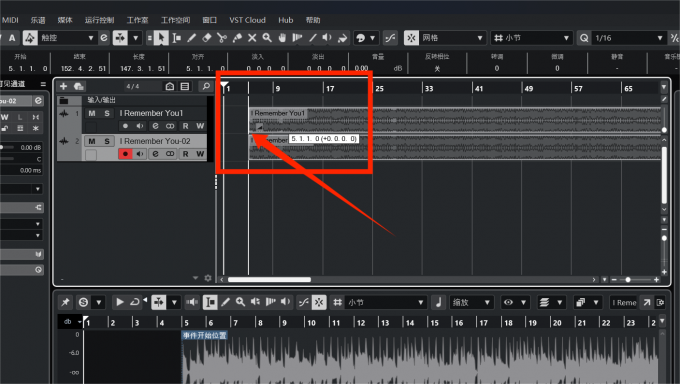Record-enable track I Remember You1
The width and height of the screenshot is (680, 384).
(125, 126)
